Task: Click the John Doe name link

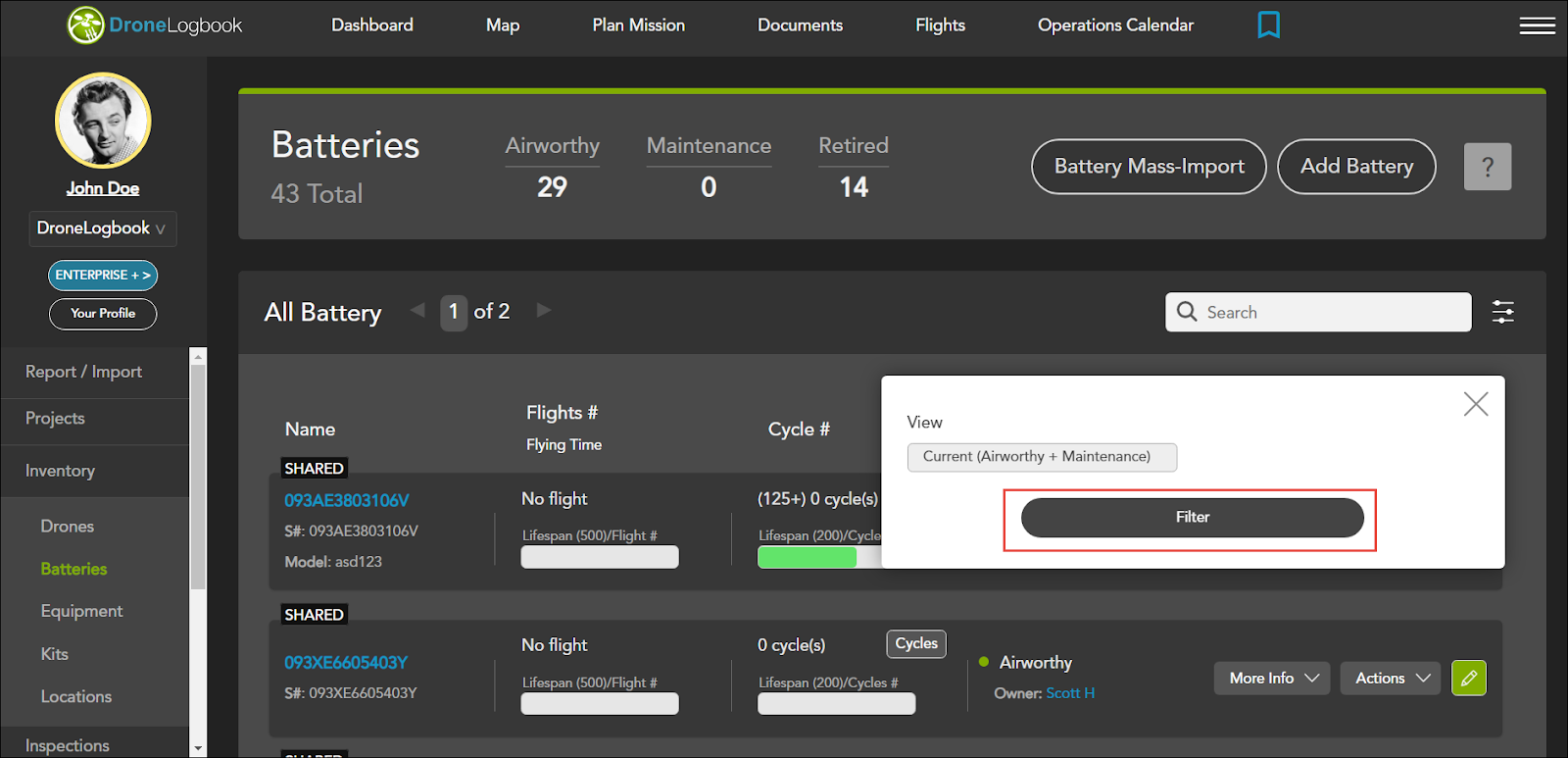Action: 103,188
